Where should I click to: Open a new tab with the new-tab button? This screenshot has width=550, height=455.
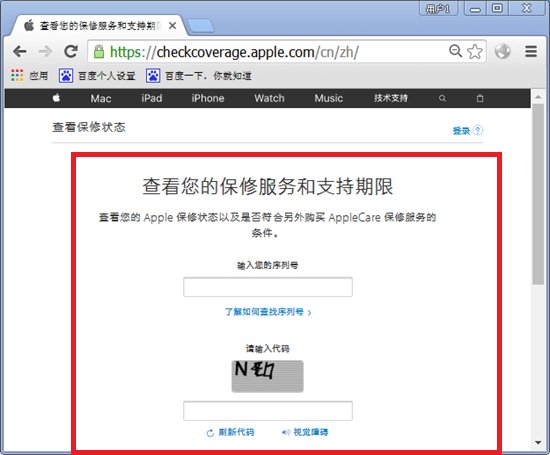[x=201, y=26]
